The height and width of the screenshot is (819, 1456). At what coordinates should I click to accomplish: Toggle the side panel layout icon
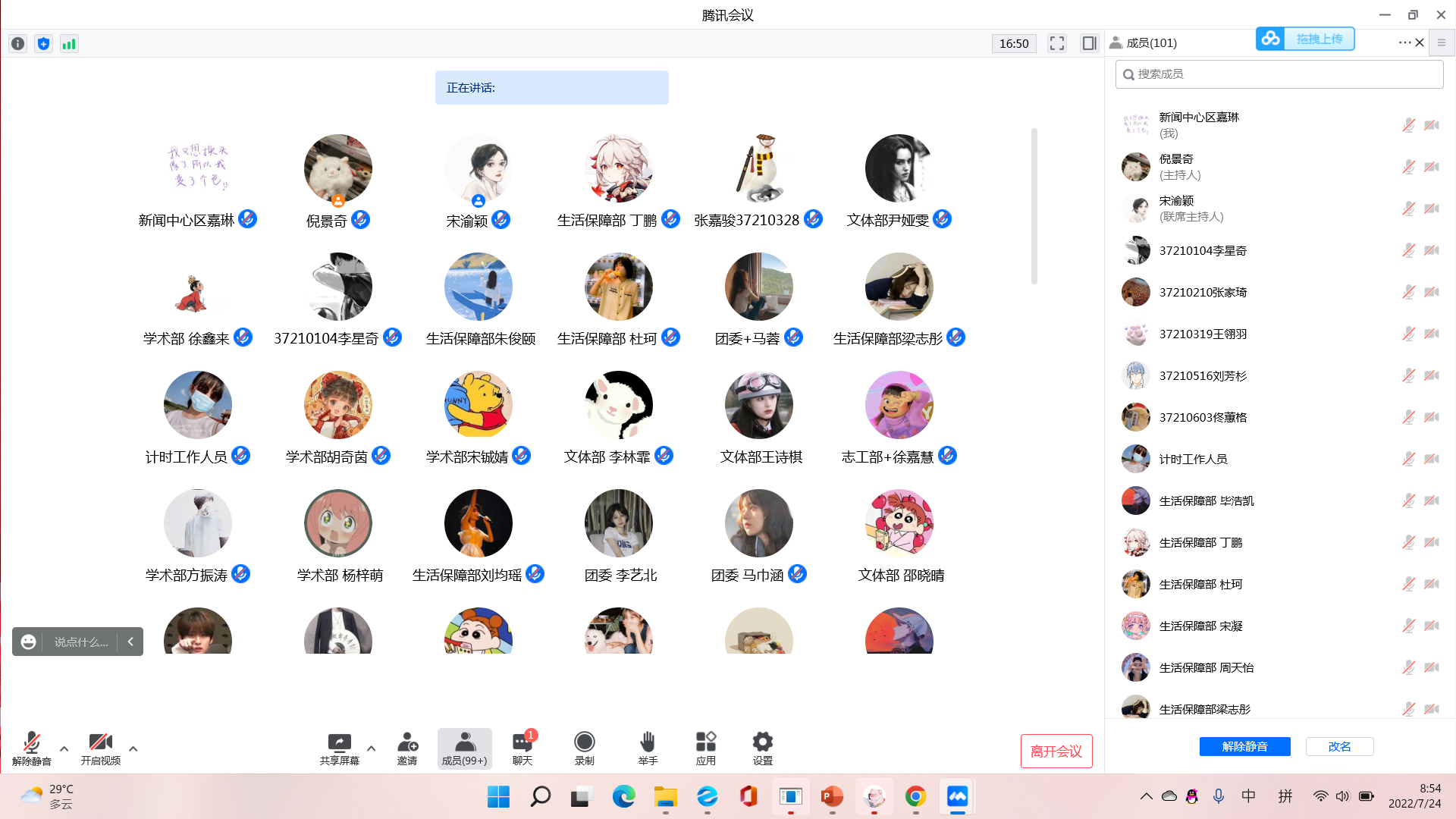1089,43
